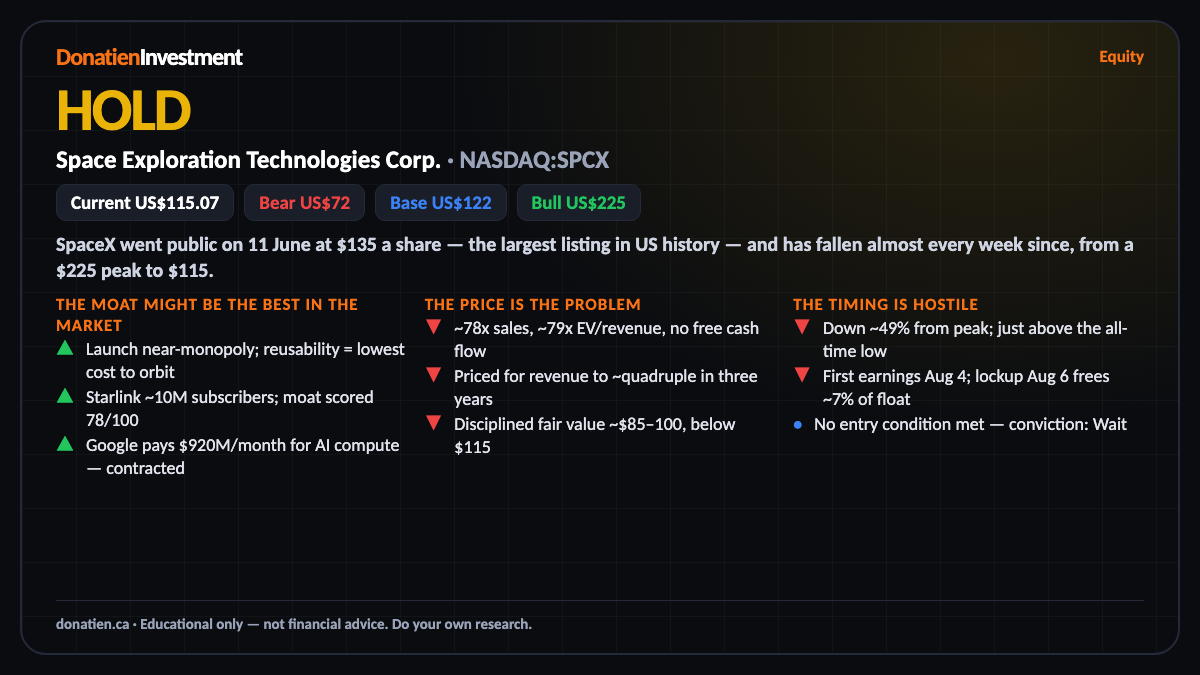1200x675 pixels.
Task: Open the donatien.ca footer link
Action: 92,624
